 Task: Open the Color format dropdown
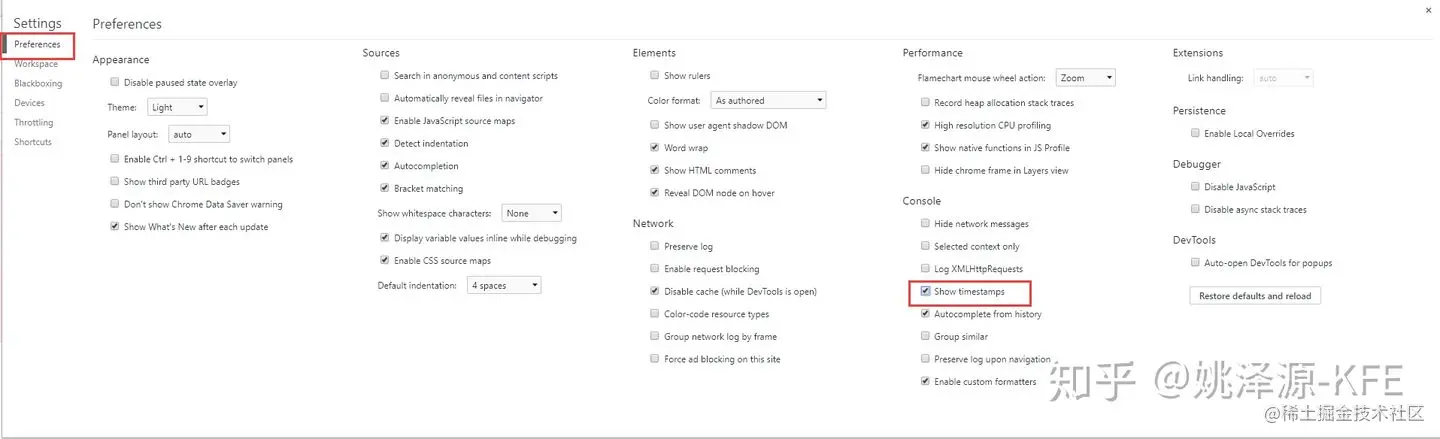pyautogui.click(x=768, y=101)
